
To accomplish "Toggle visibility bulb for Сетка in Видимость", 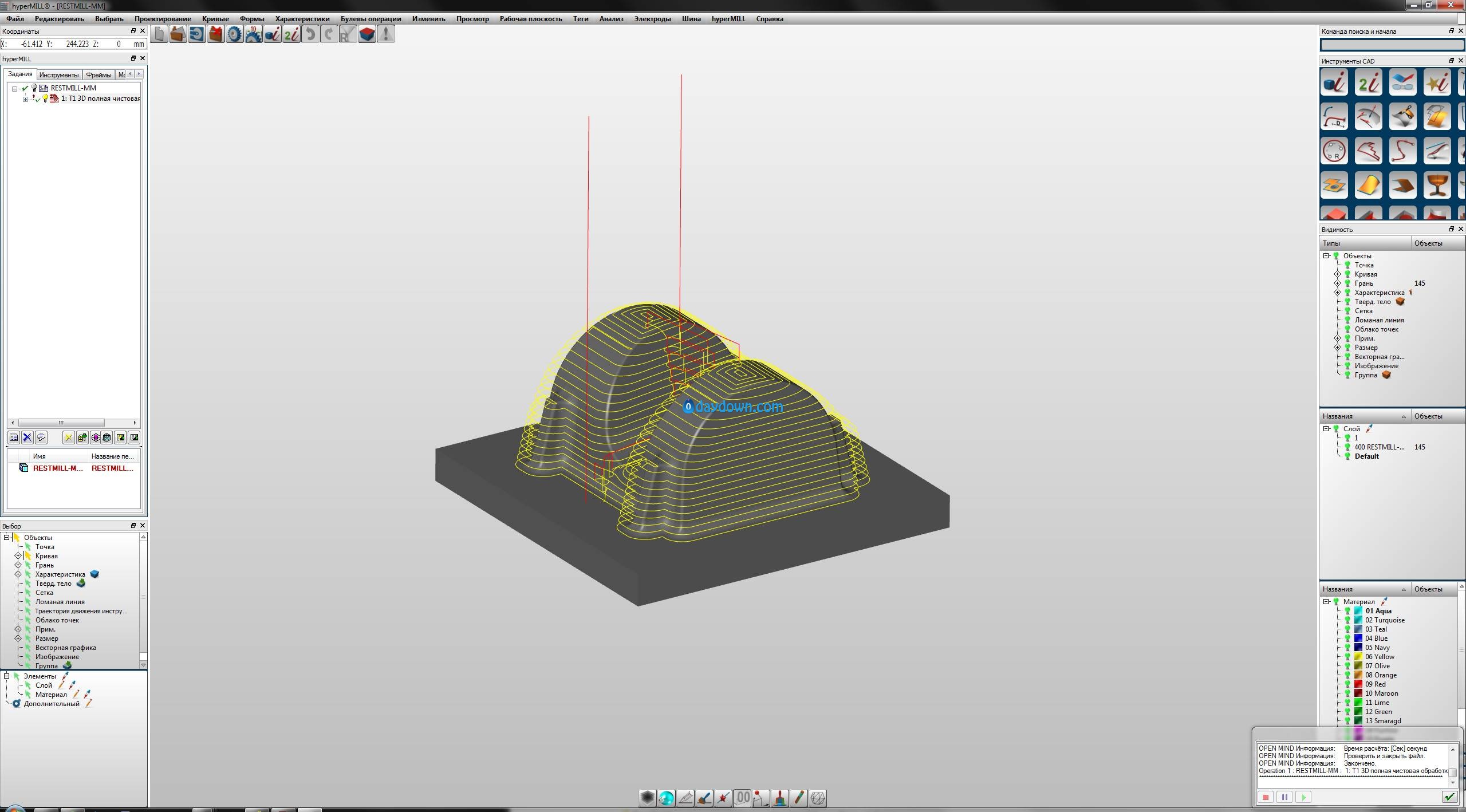I will (x=1347, y=311).
